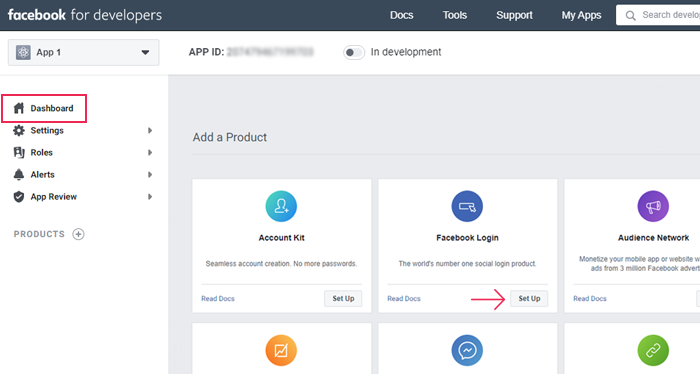Viewport: 700px width, 374px height.
Task: Click the APP ID label
Action: point(206,52)
